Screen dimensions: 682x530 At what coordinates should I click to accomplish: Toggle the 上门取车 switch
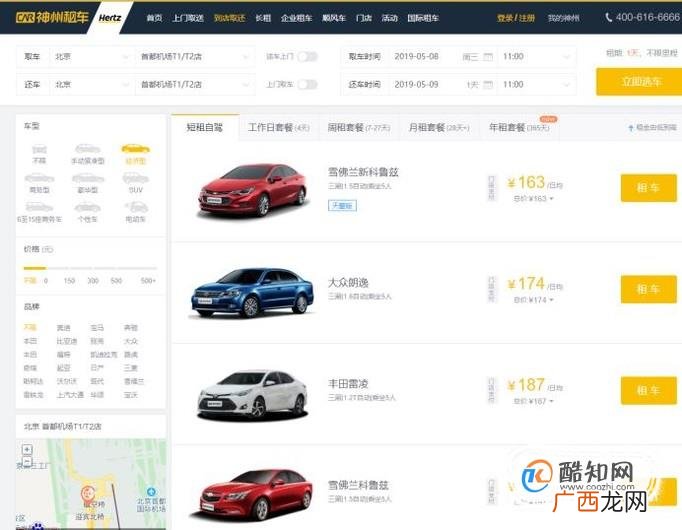point(308,84)
